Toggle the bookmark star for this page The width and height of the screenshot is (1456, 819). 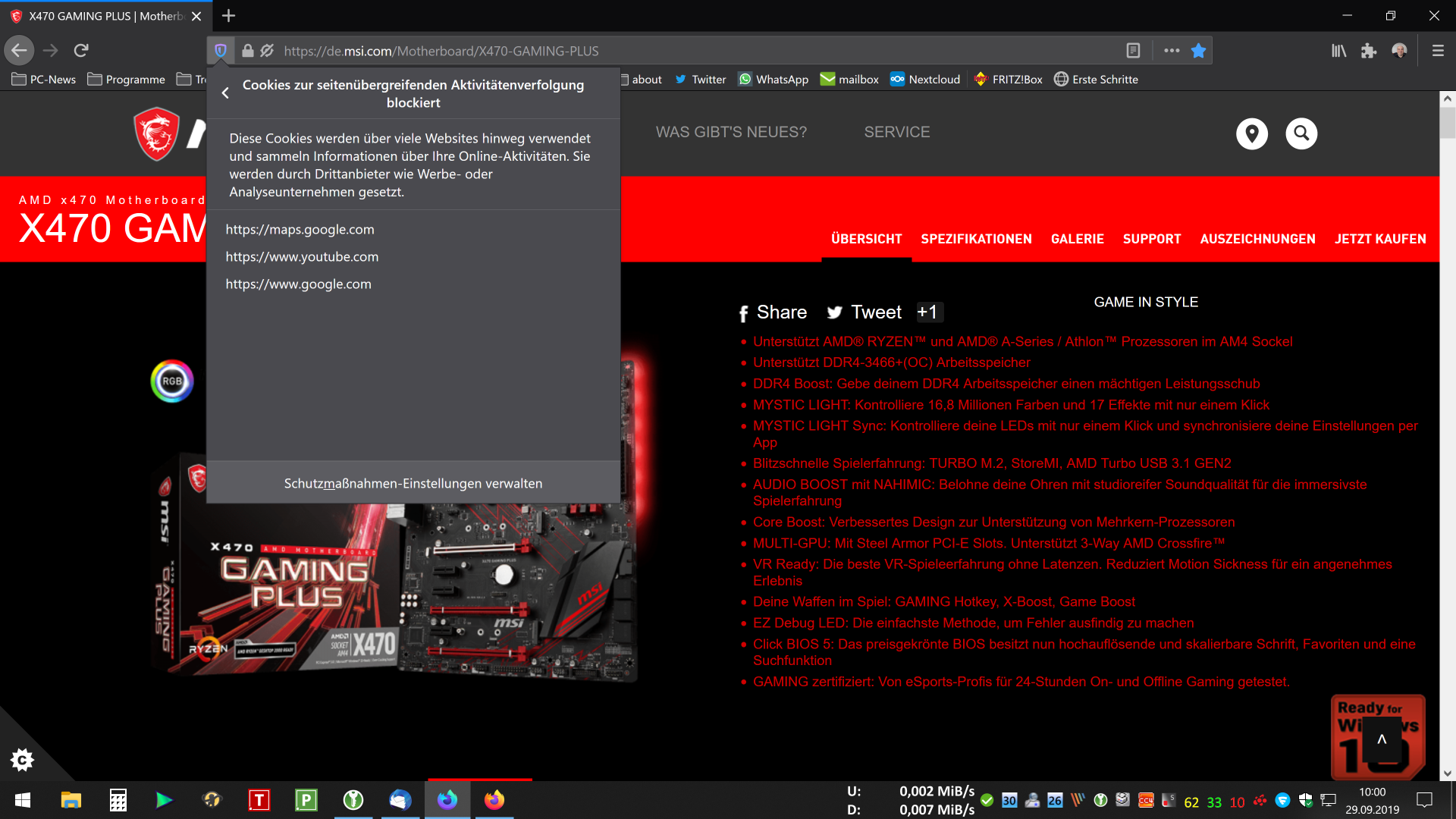click(1198, 51)
